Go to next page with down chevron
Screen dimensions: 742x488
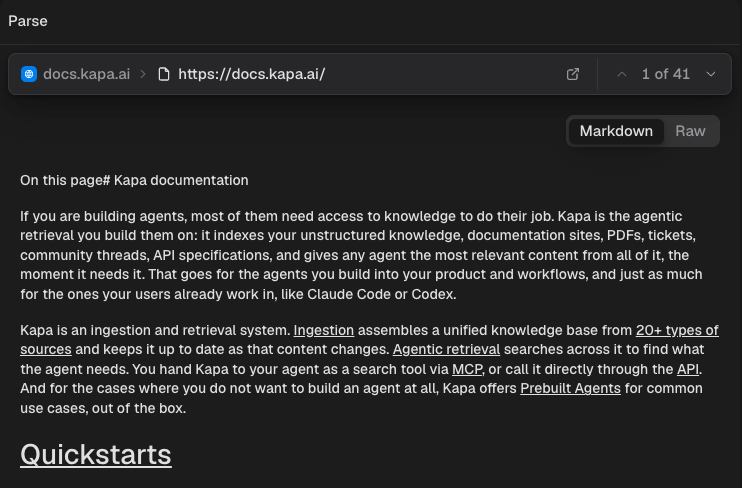(x=710, y=74)
